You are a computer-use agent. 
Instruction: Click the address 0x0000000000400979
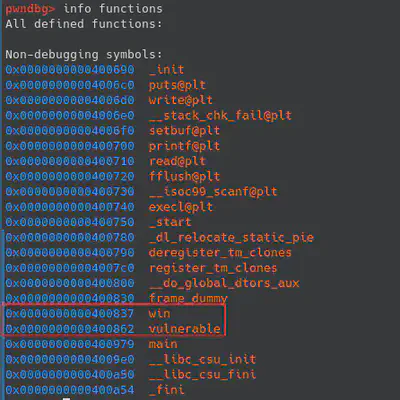click(70, 344)
